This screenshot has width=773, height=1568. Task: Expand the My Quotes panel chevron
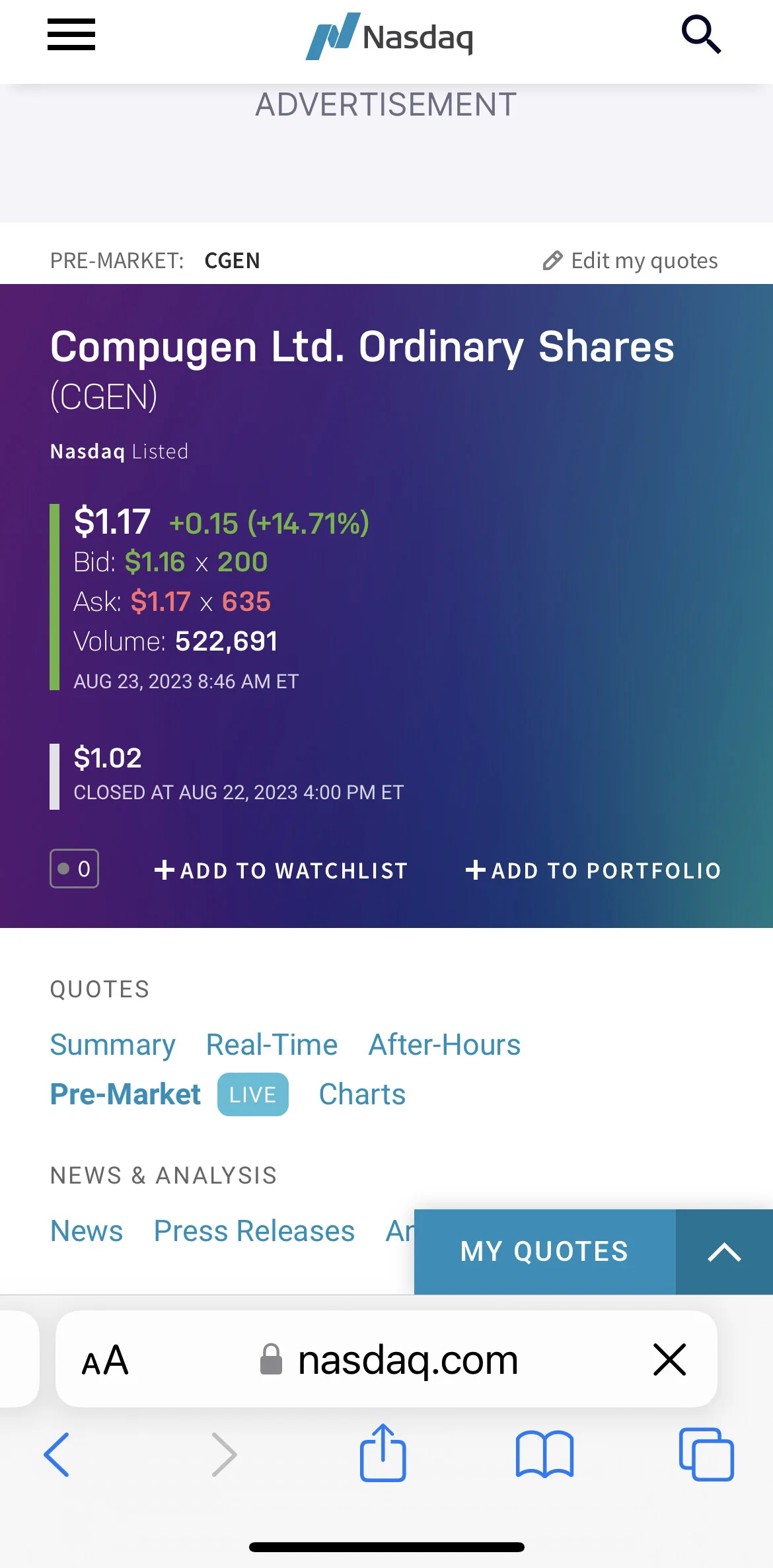(x=724, y=1252)
